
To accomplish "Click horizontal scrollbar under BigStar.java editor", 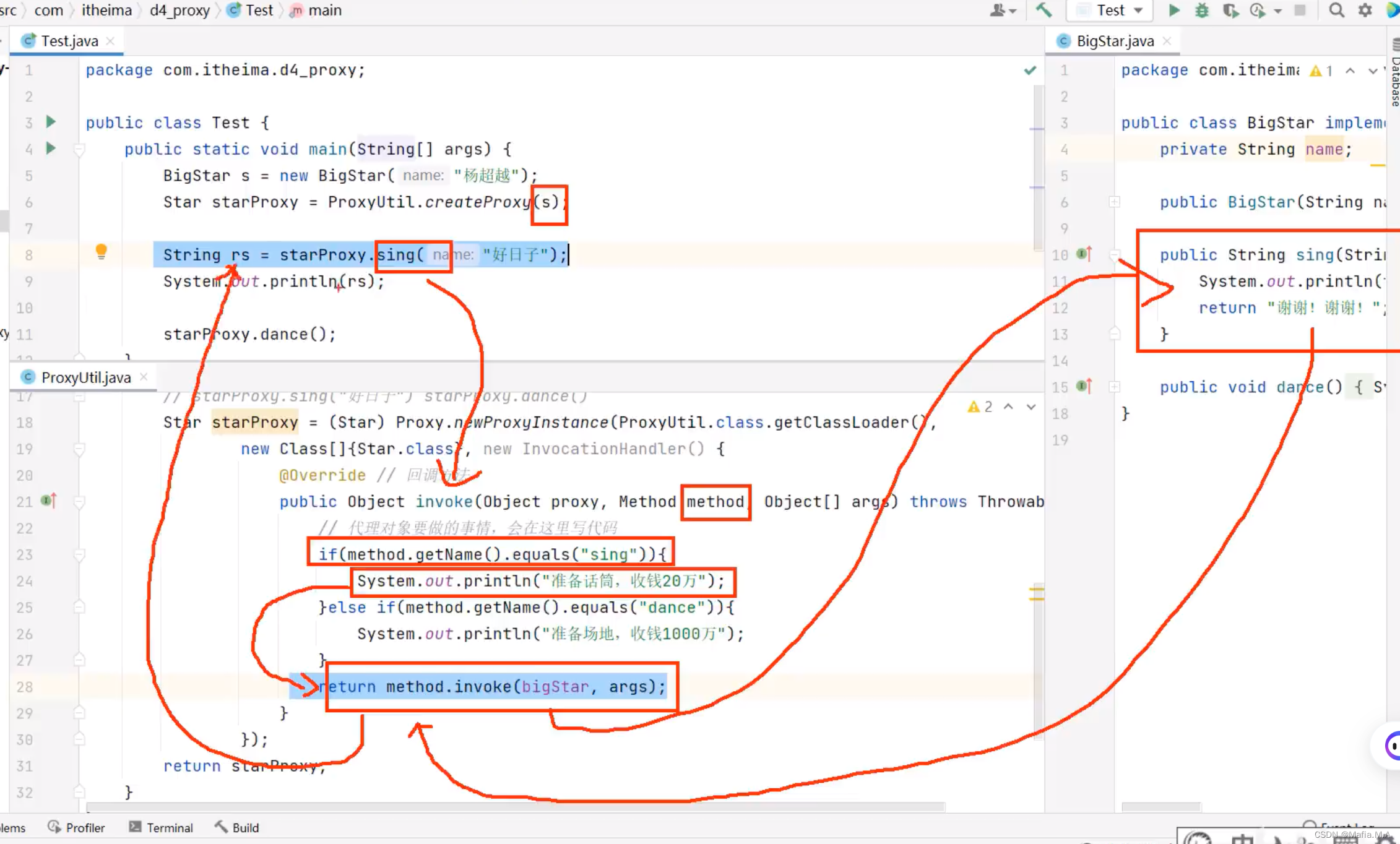I will 1161,807.
